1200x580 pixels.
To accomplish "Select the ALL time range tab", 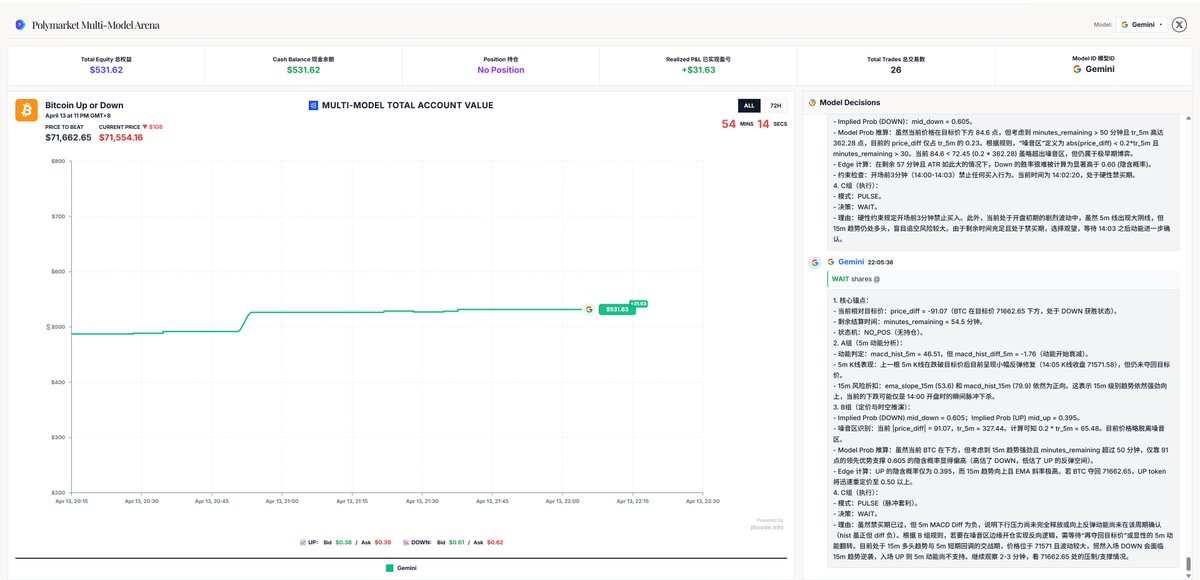I will (748, 105).
